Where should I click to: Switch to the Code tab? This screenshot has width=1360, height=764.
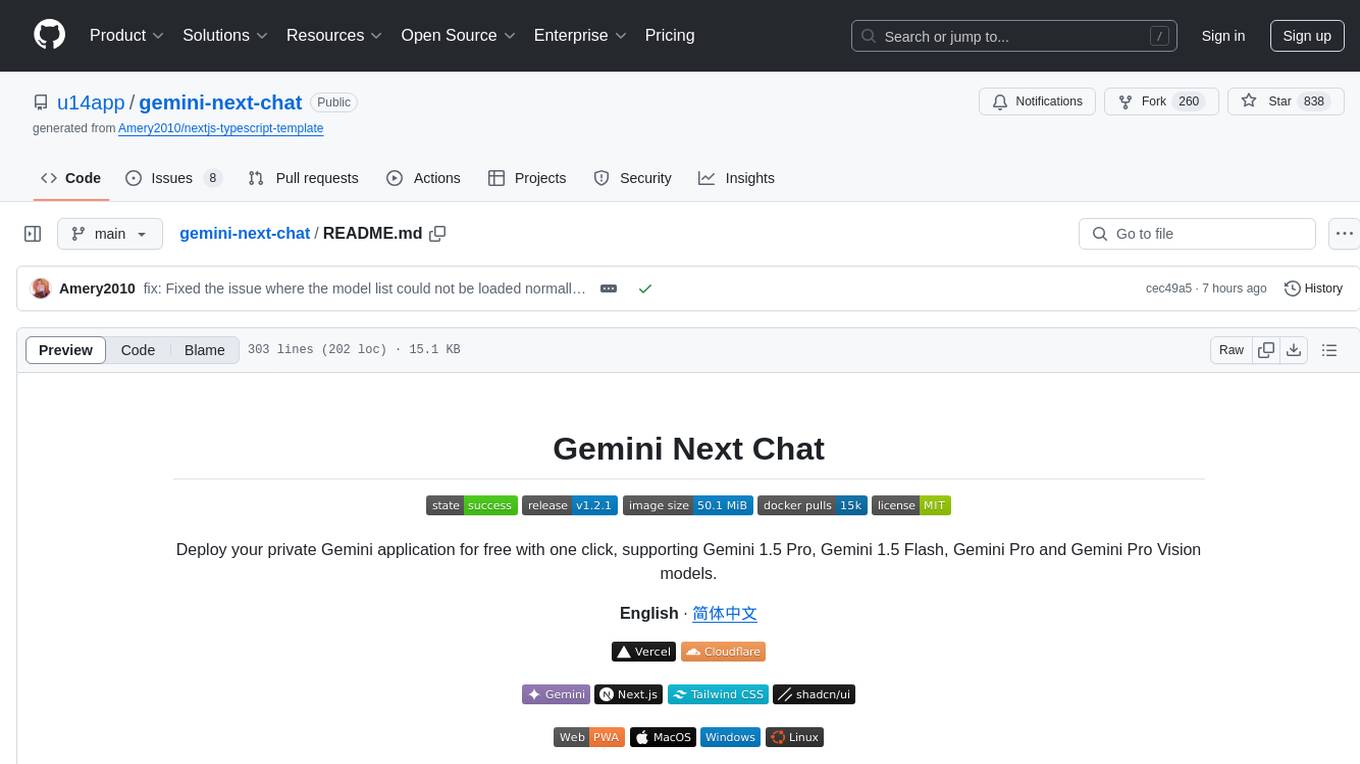71,178
